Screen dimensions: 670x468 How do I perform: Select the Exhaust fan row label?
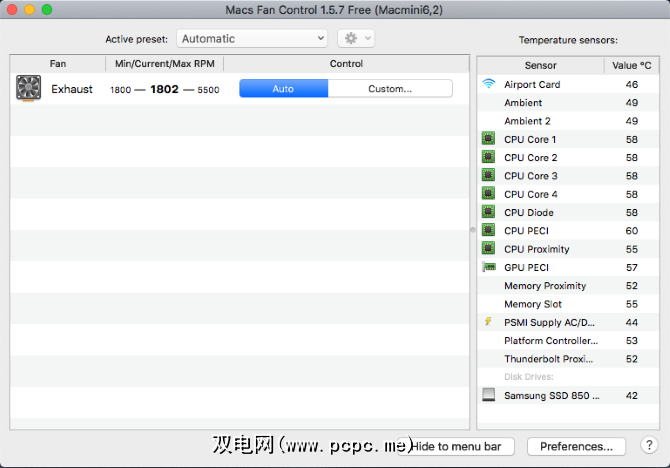[72, 89]
